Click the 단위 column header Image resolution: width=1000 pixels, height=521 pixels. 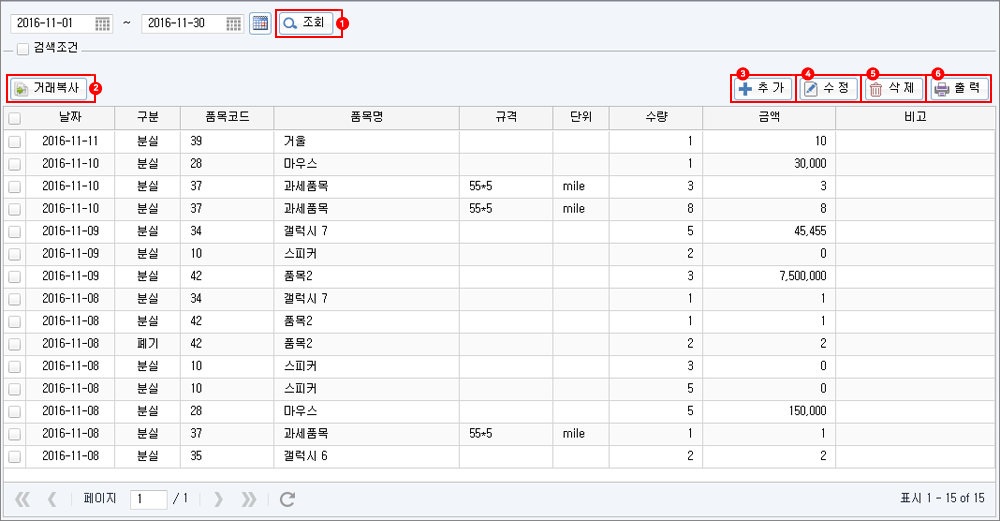[581, 117]
